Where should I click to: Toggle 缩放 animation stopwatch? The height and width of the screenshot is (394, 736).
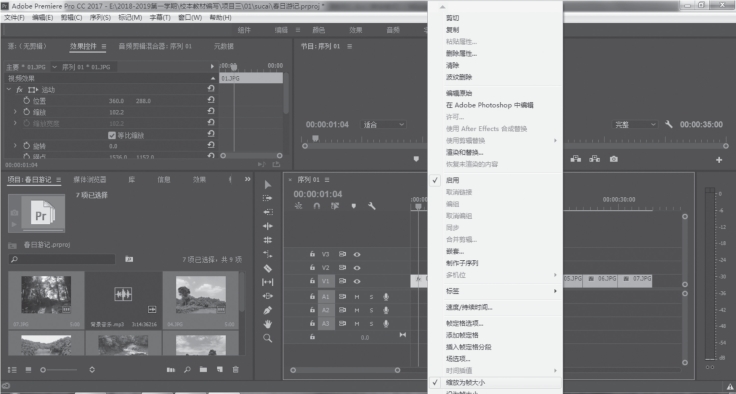[26, 112]
